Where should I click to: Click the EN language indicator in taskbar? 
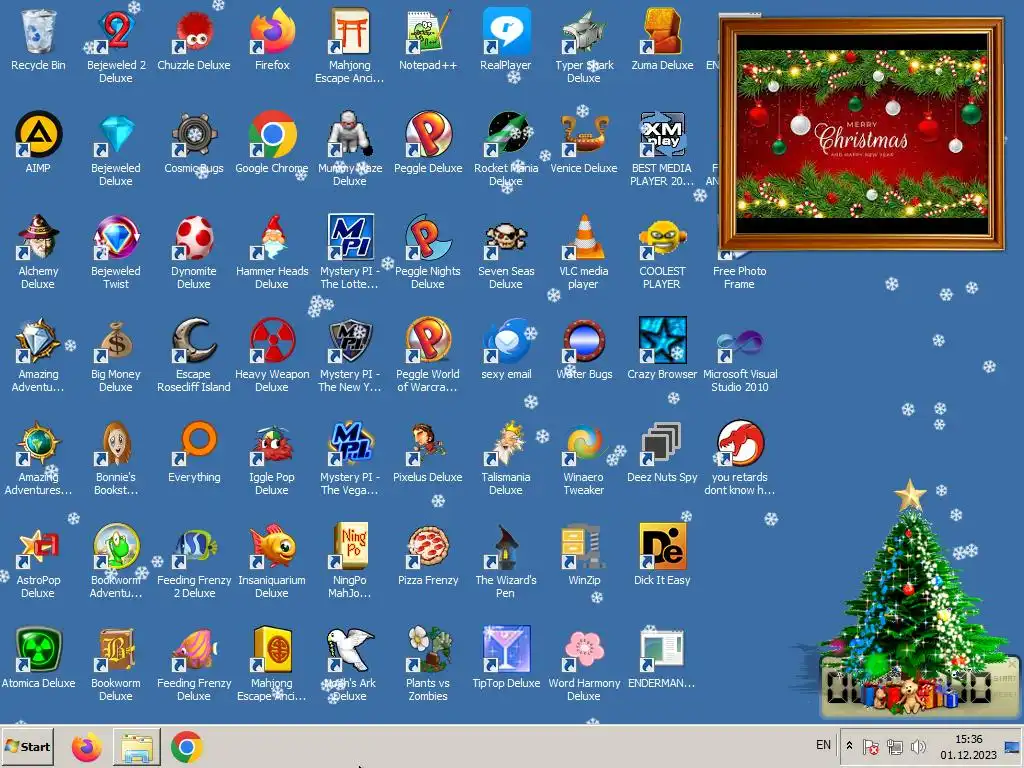click(823, 745)
